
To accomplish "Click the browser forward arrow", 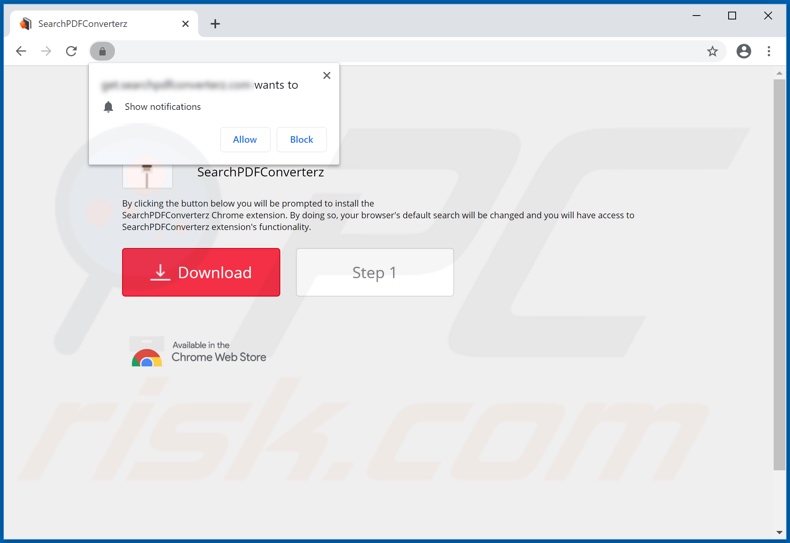I will [46, 51].
